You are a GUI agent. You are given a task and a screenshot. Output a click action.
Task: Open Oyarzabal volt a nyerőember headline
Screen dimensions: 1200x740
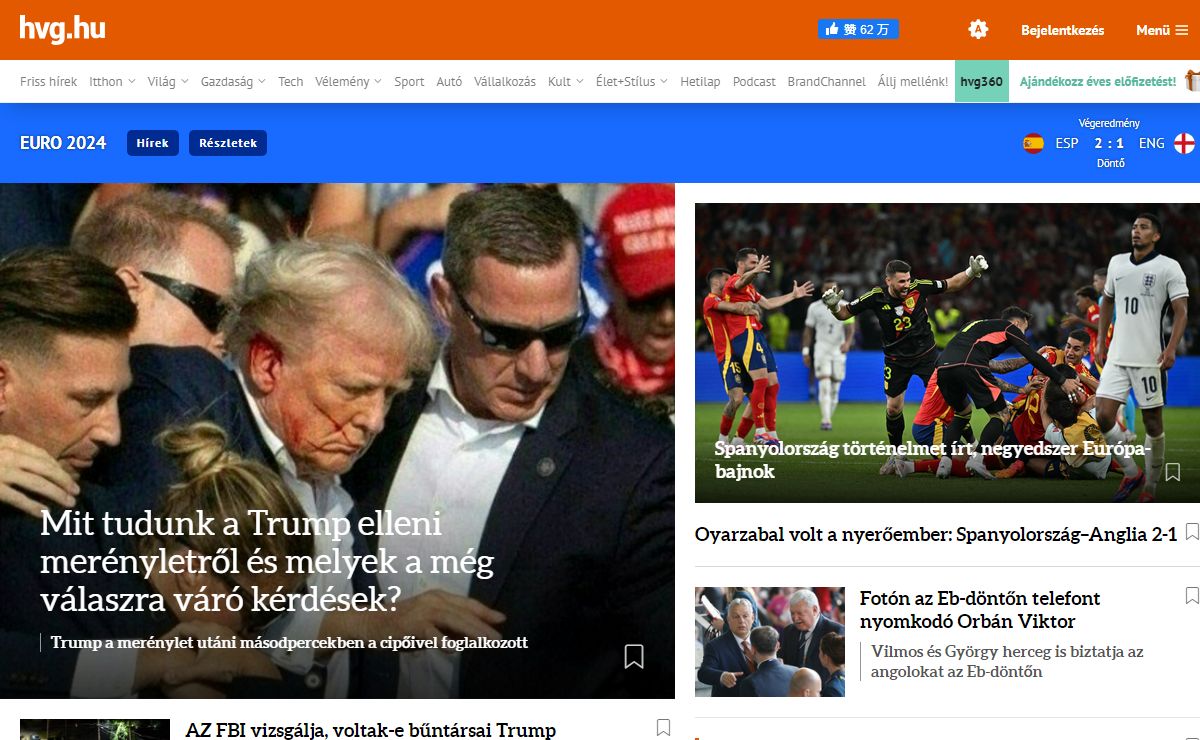click(936, 534)
